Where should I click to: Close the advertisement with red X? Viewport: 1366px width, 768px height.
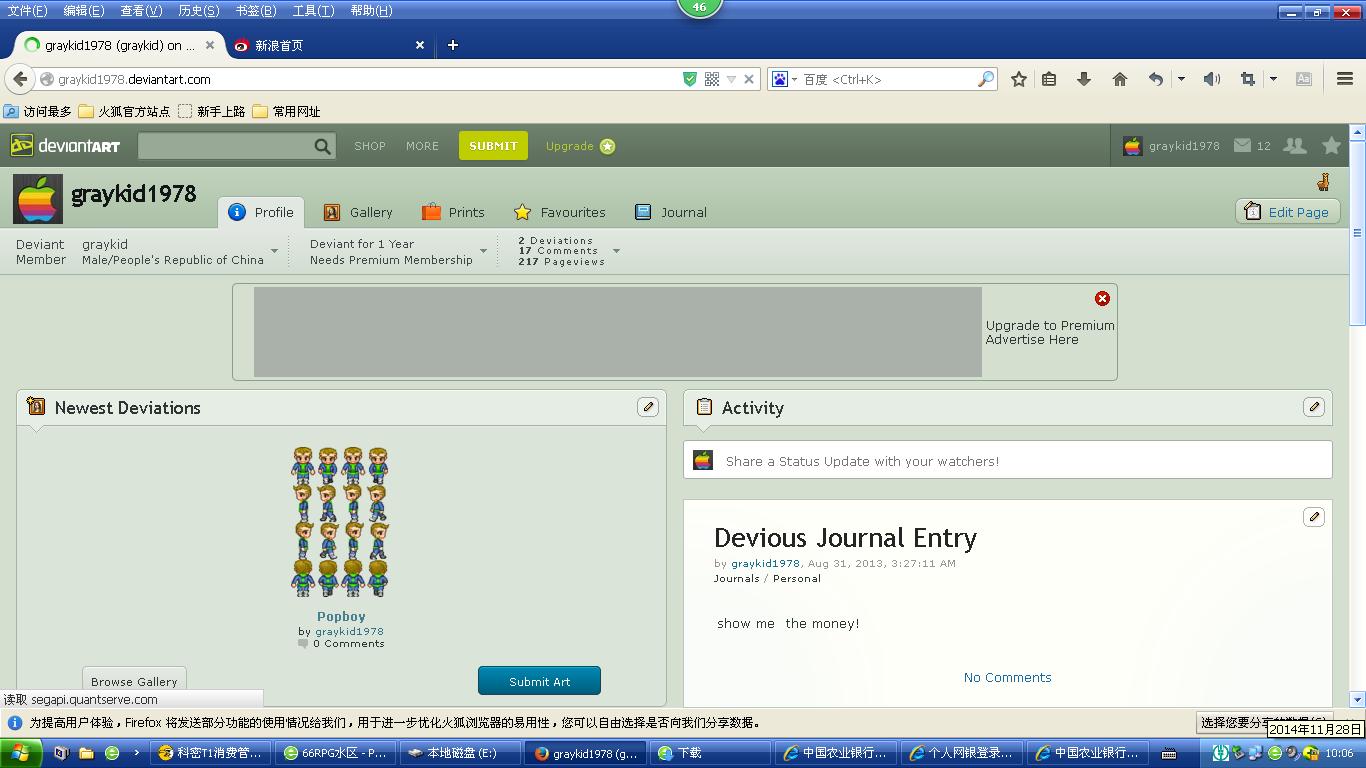click(1102, 298)
